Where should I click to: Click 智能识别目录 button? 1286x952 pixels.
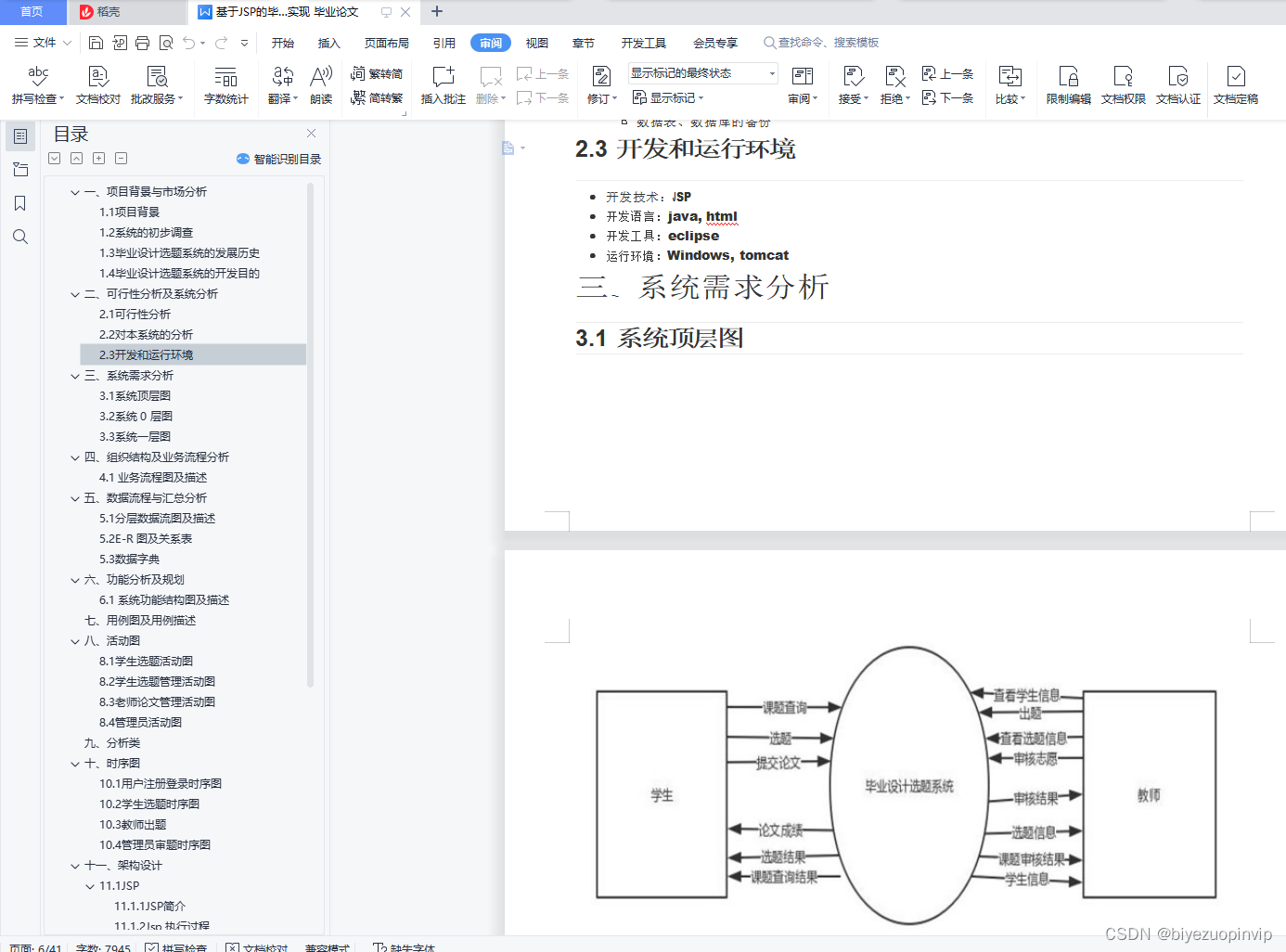pos(278,159)
